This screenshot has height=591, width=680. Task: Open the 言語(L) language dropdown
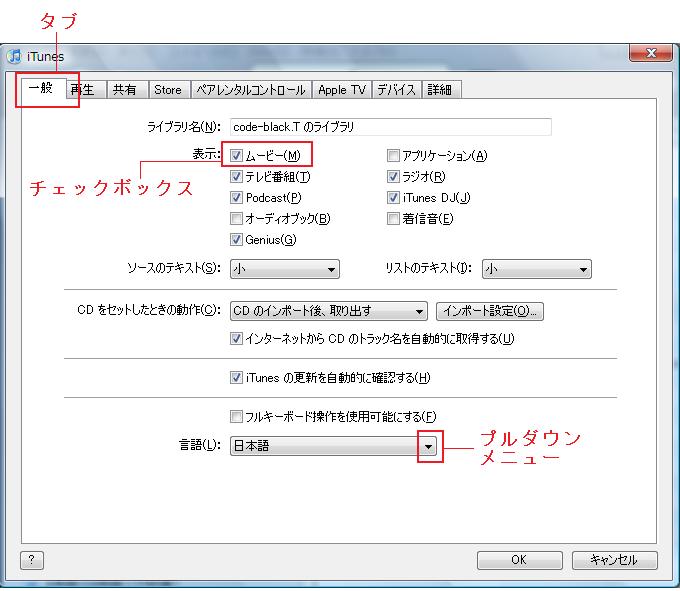tap(334, 446)
